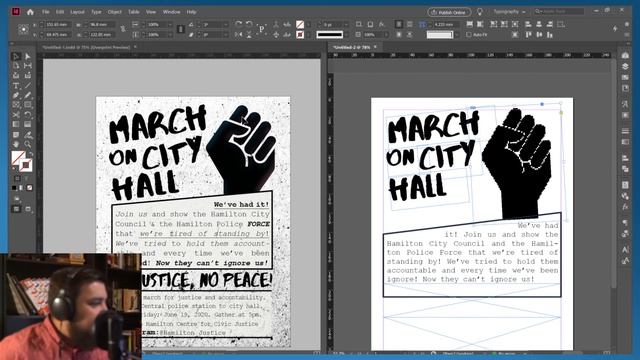The width and height of the screenshot is (640, 360).
Task: Select the Selection tool arrow
Action: [x=16, y=56]
